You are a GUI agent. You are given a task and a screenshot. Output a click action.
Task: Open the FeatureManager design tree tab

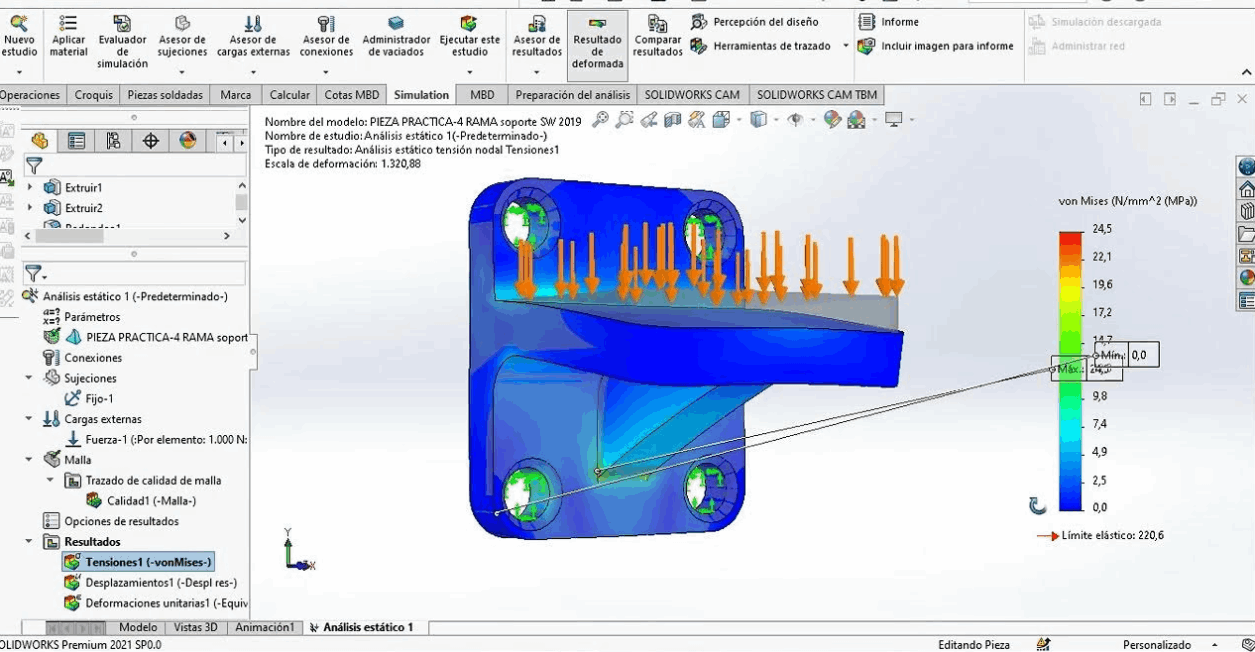39,141
